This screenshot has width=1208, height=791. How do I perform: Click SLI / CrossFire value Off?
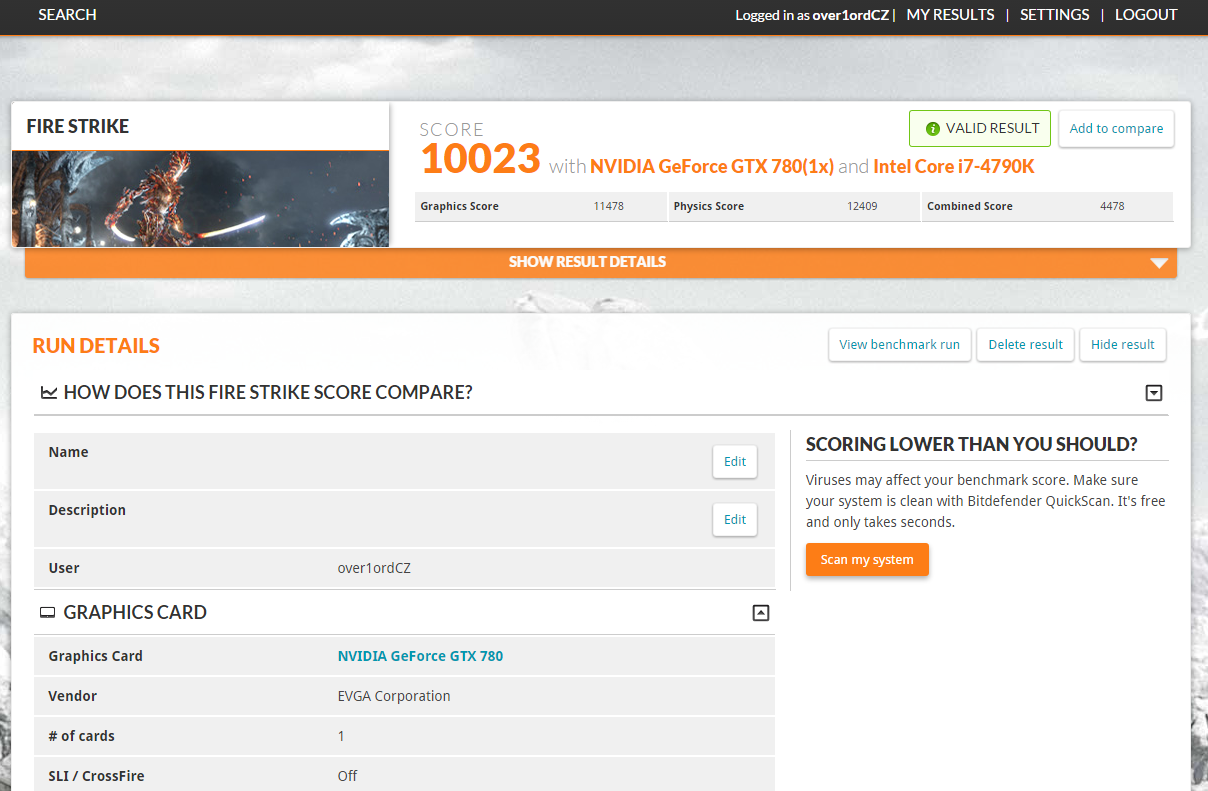coord(347,776)
